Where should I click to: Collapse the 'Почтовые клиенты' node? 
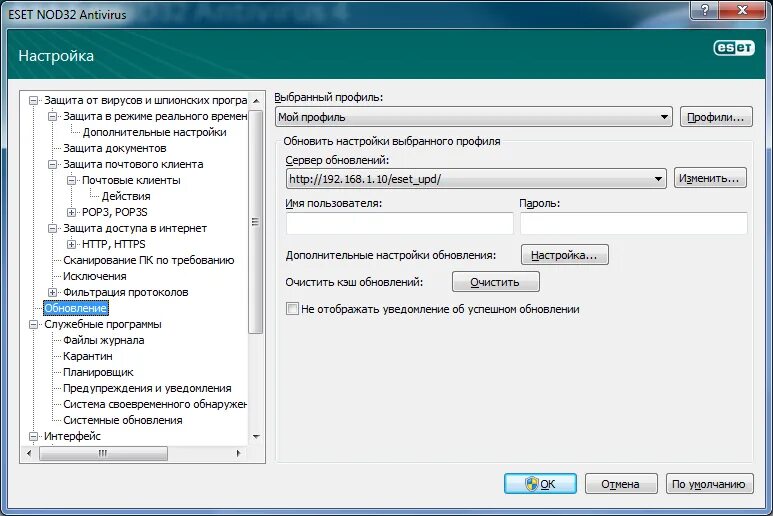click(x=71, y=180)
